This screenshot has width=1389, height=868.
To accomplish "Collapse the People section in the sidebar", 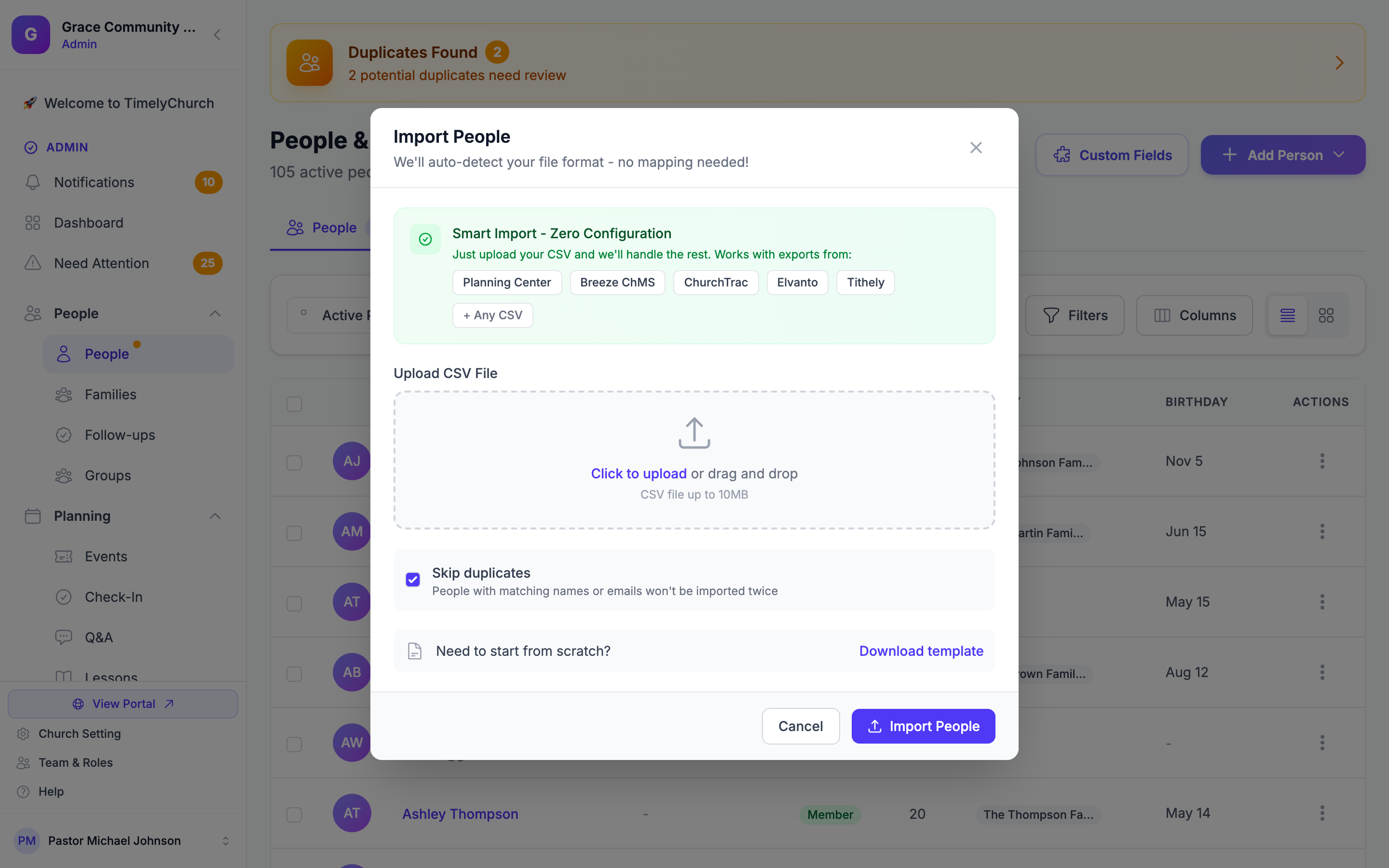I will [215, 313].
